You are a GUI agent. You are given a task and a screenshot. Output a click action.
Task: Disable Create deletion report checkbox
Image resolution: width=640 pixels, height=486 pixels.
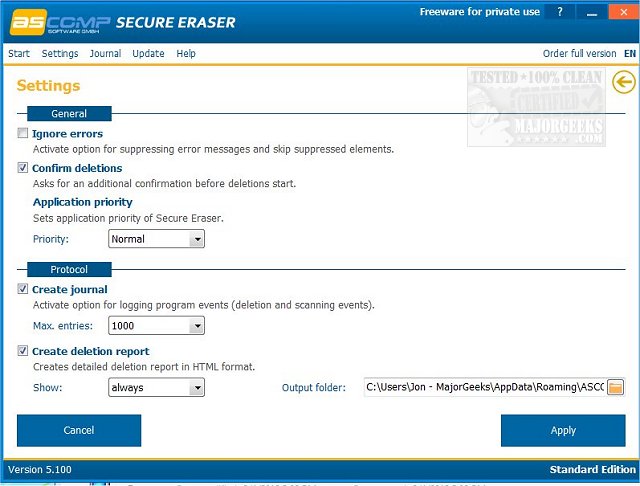22,351
